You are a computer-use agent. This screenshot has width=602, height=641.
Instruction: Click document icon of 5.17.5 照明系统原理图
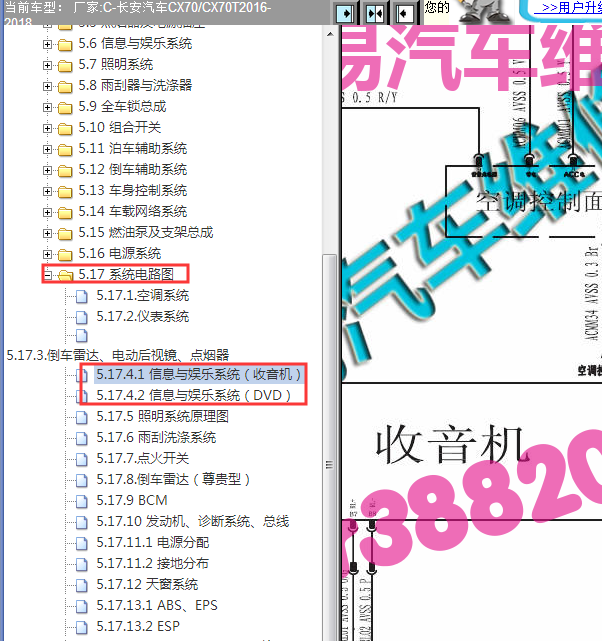82,417
